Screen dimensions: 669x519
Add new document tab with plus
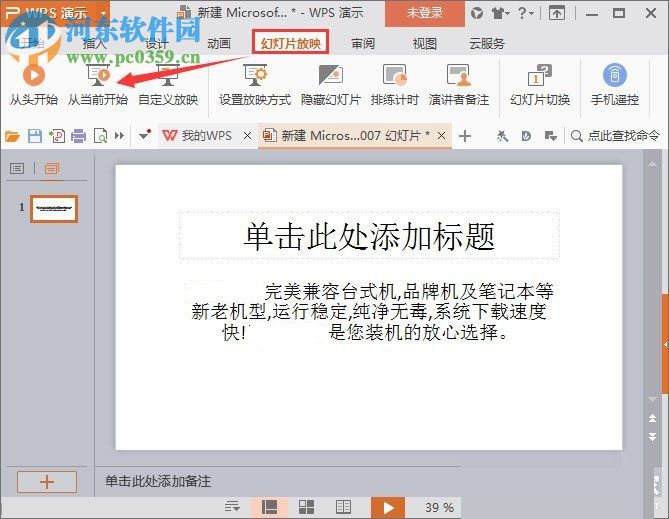point(465,136)
